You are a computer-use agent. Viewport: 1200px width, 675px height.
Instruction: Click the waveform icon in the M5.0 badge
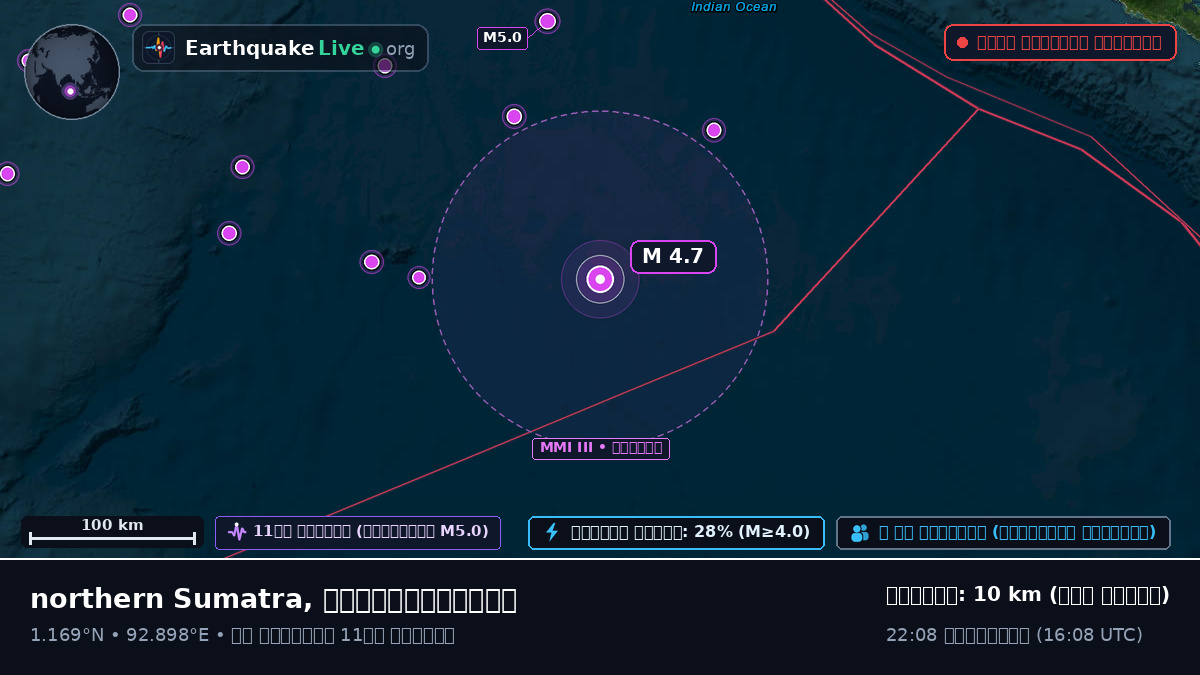point(237,532)
